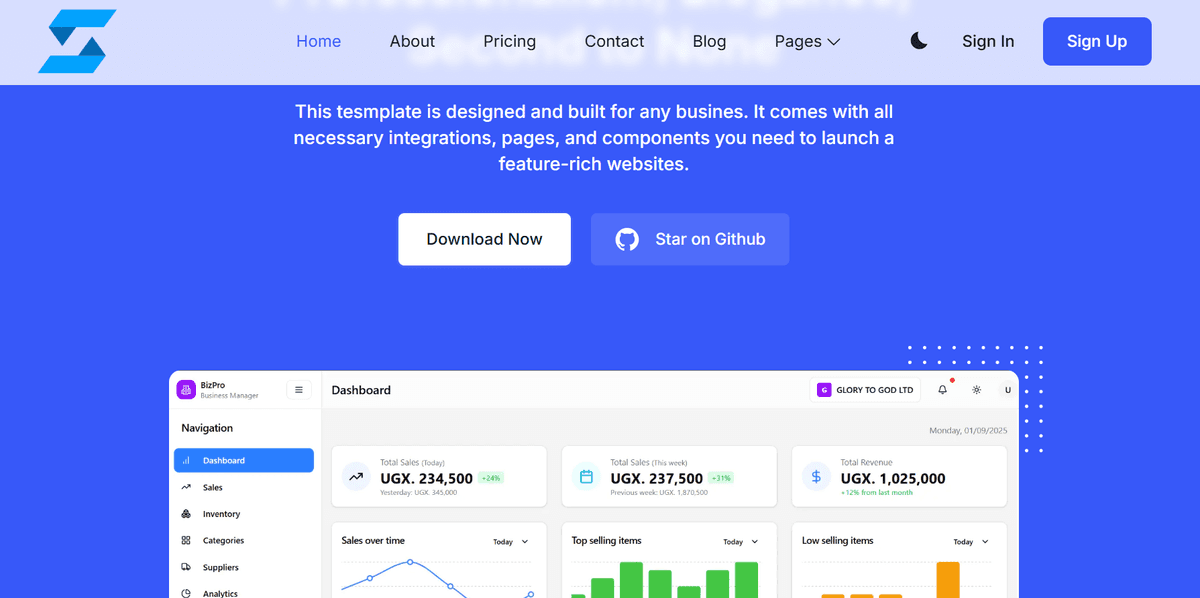Click the Star on Github button

pos(690,239)
